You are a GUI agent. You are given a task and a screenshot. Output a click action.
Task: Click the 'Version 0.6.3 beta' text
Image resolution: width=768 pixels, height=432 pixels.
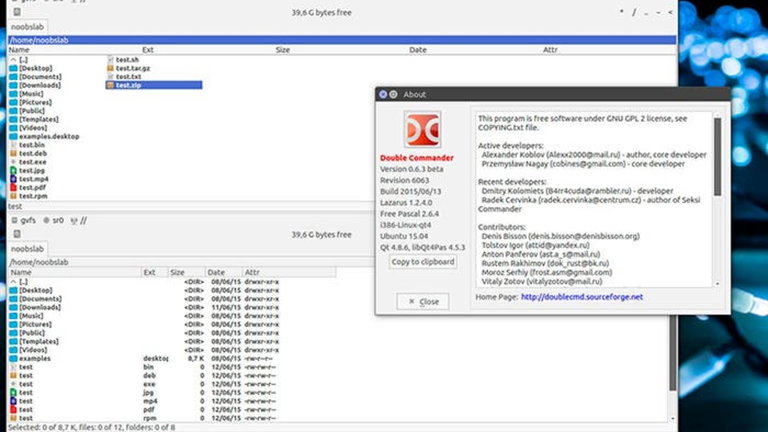point(412,169)
